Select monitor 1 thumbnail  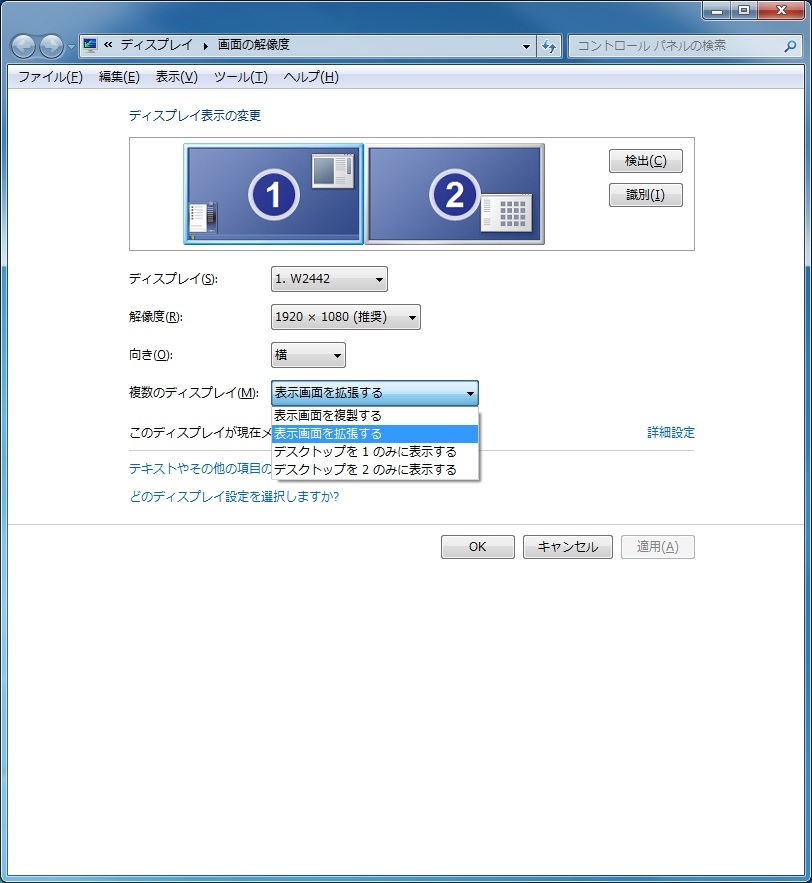click(273, 194)
